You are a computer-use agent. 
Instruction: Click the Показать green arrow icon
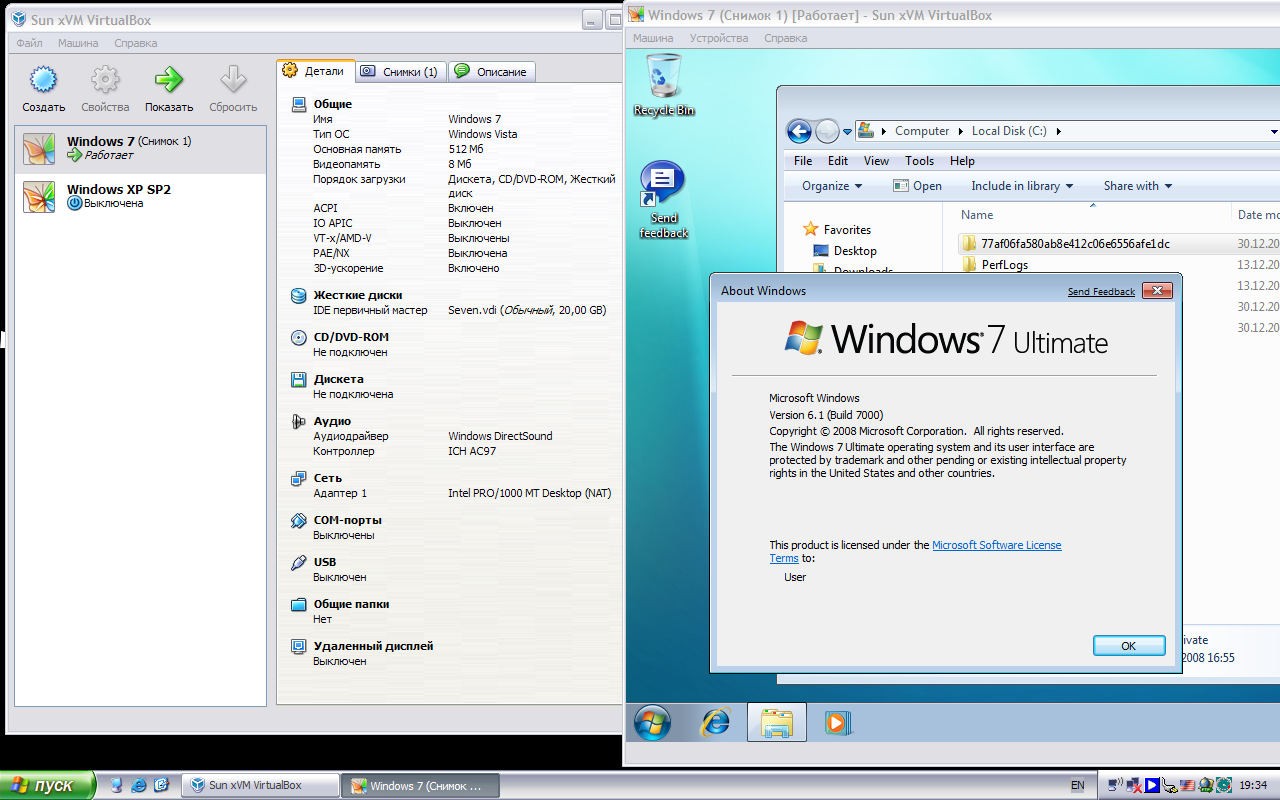(x=169, y=81)
